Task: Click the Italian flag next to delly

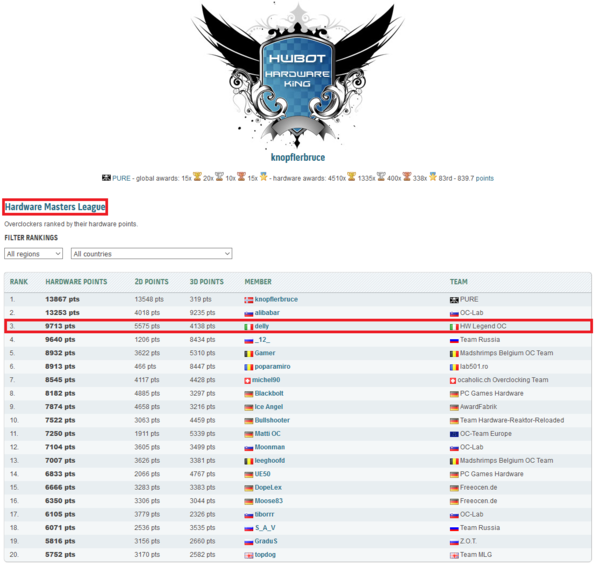Action: pos(249,327)
